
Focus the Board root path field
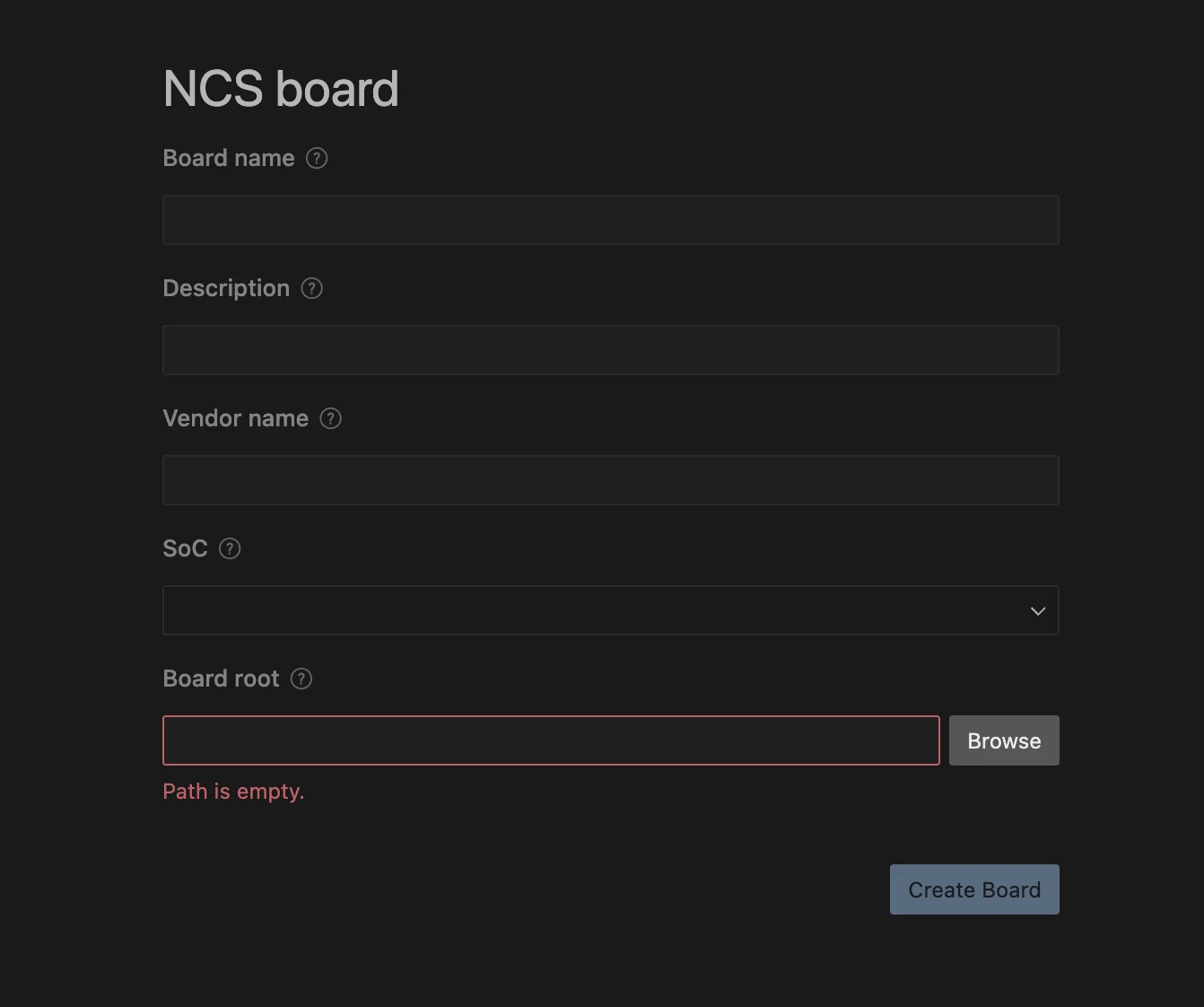[x=551, y=740]
